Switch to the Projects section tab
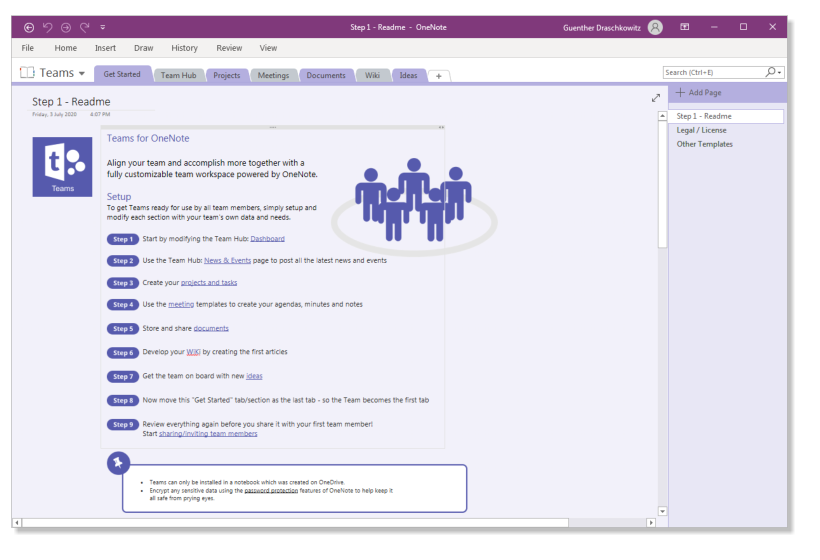820x560 pixels. coord(226,75)
